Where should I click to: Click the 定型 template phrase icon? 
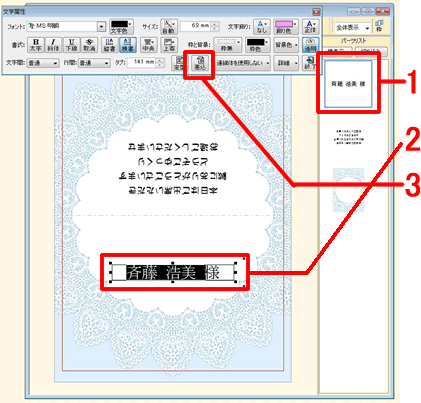[x=180, y=63]
